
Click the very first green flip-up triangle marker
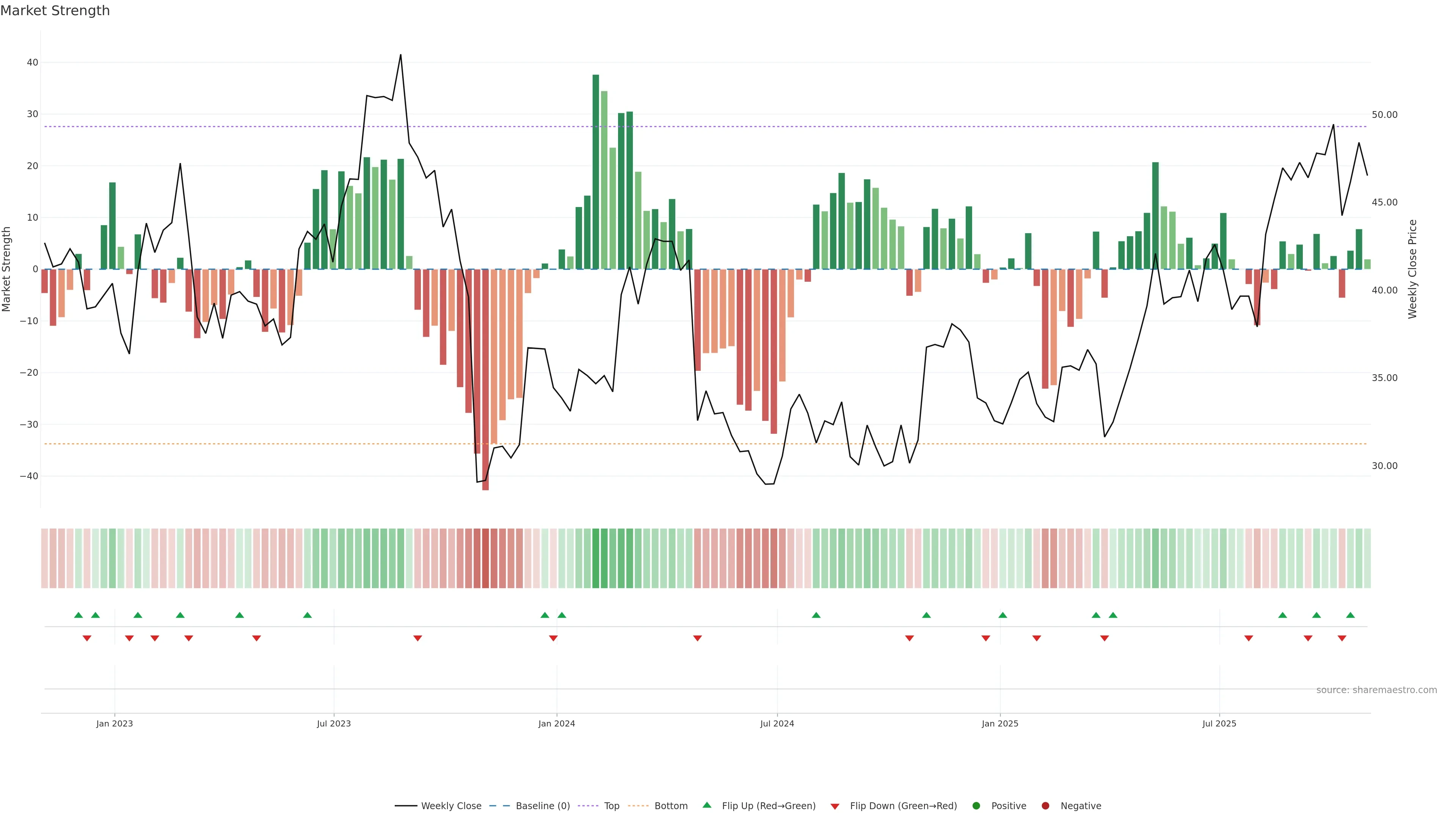[78, 615]
